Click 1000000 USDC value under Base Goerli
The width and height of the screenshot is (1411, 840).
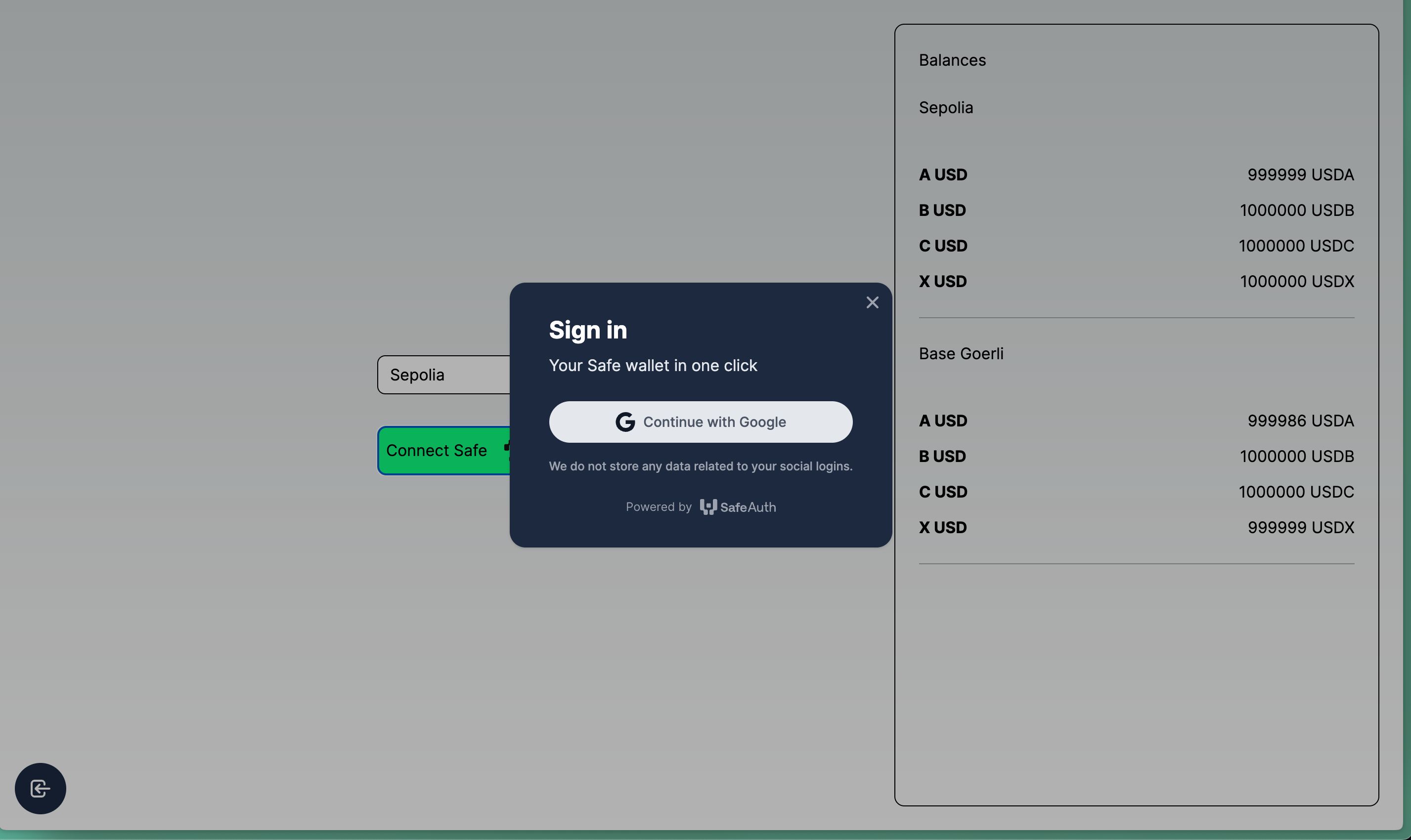(1296, 492)
